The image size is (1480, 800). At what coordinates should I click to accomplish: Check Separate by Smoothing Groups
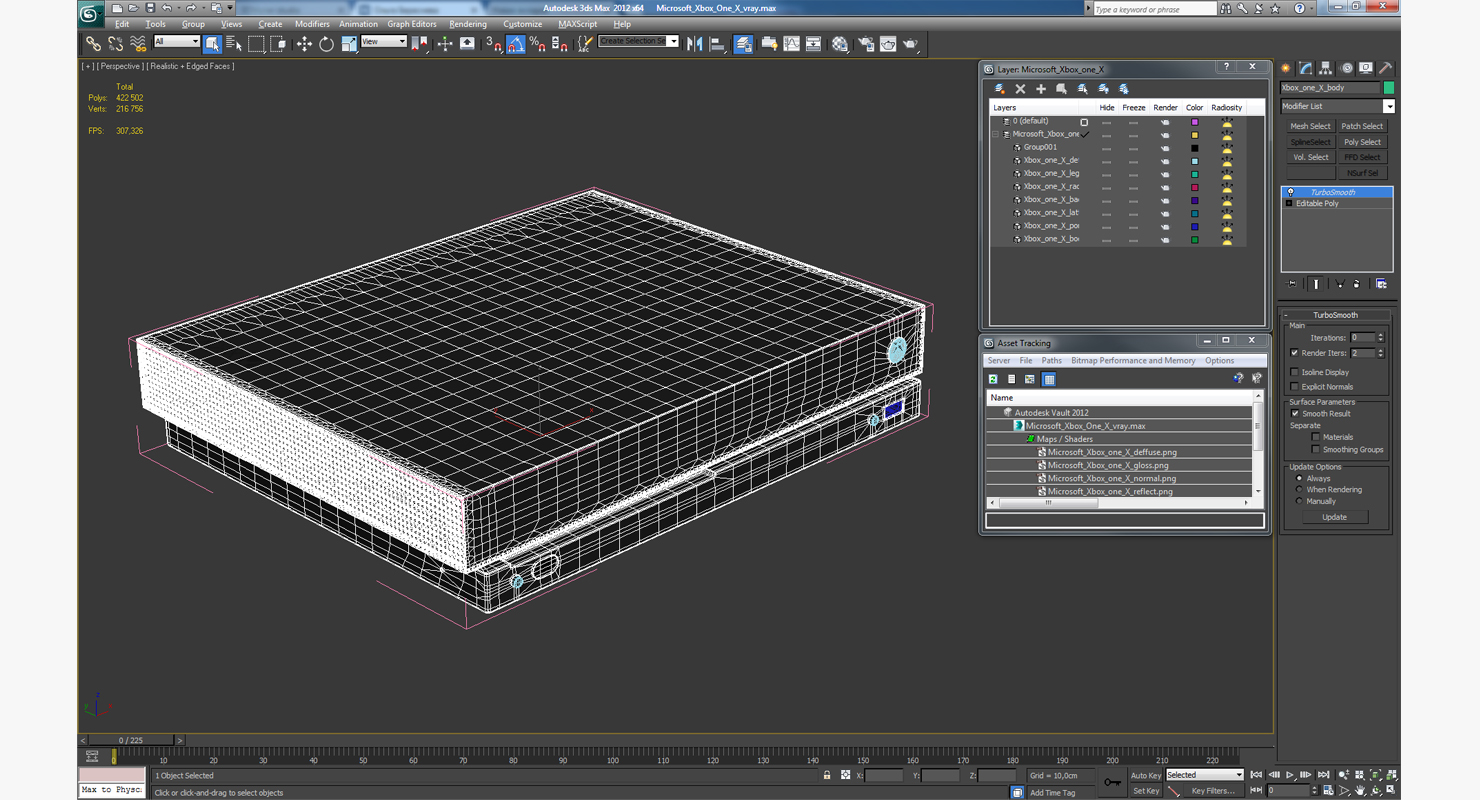click(1315, 450)
